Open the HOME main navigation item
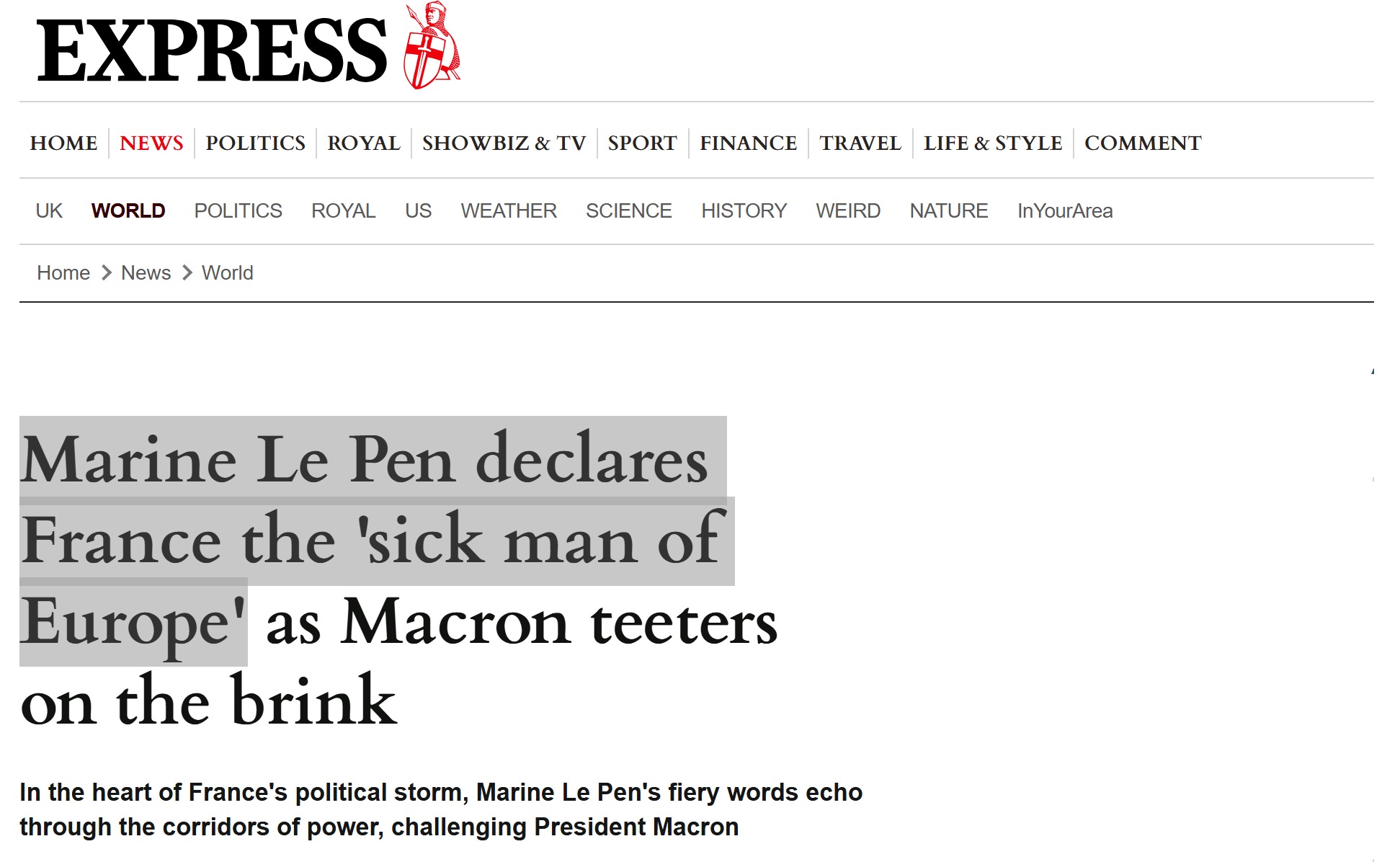The height and width of the screenshot is (862, 1400). point(63,143)
